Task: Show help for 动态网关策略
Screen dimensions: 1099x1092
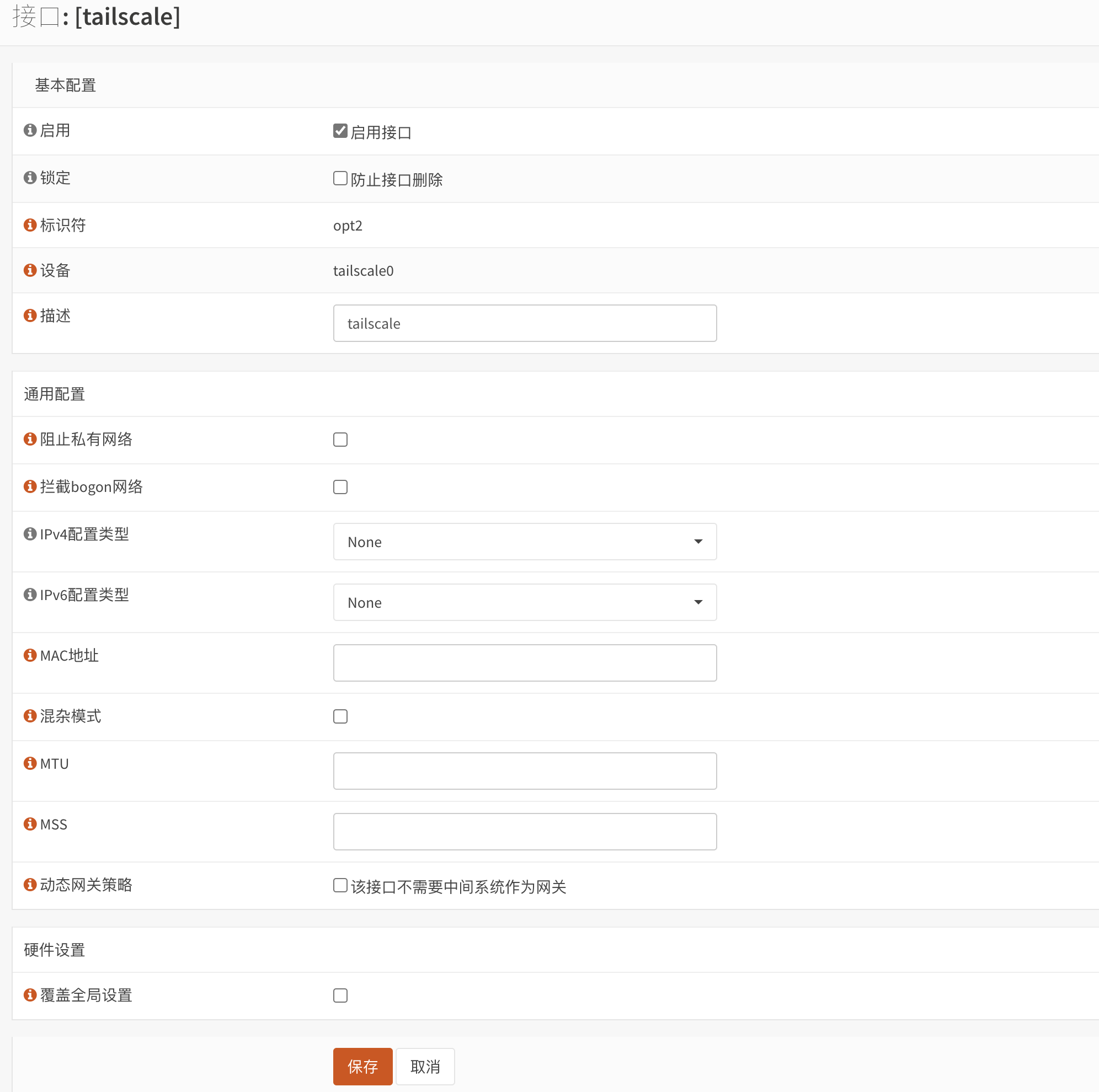Action: (30, 885)
